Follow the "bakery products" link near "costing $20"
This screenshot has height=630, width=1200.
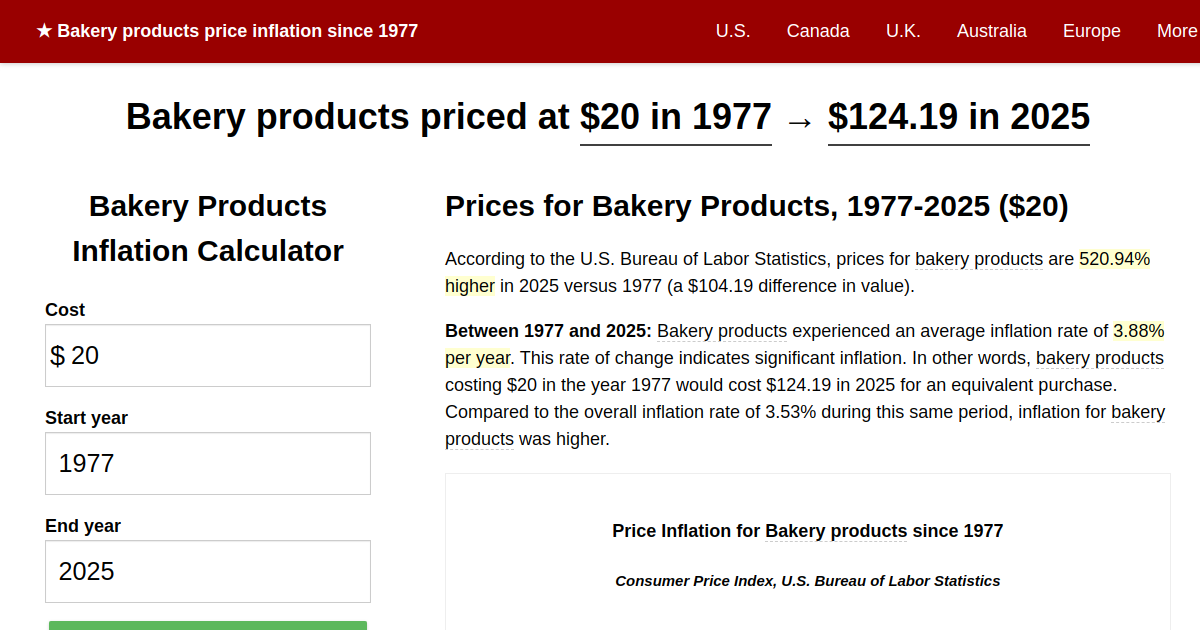click(1099, 358)
